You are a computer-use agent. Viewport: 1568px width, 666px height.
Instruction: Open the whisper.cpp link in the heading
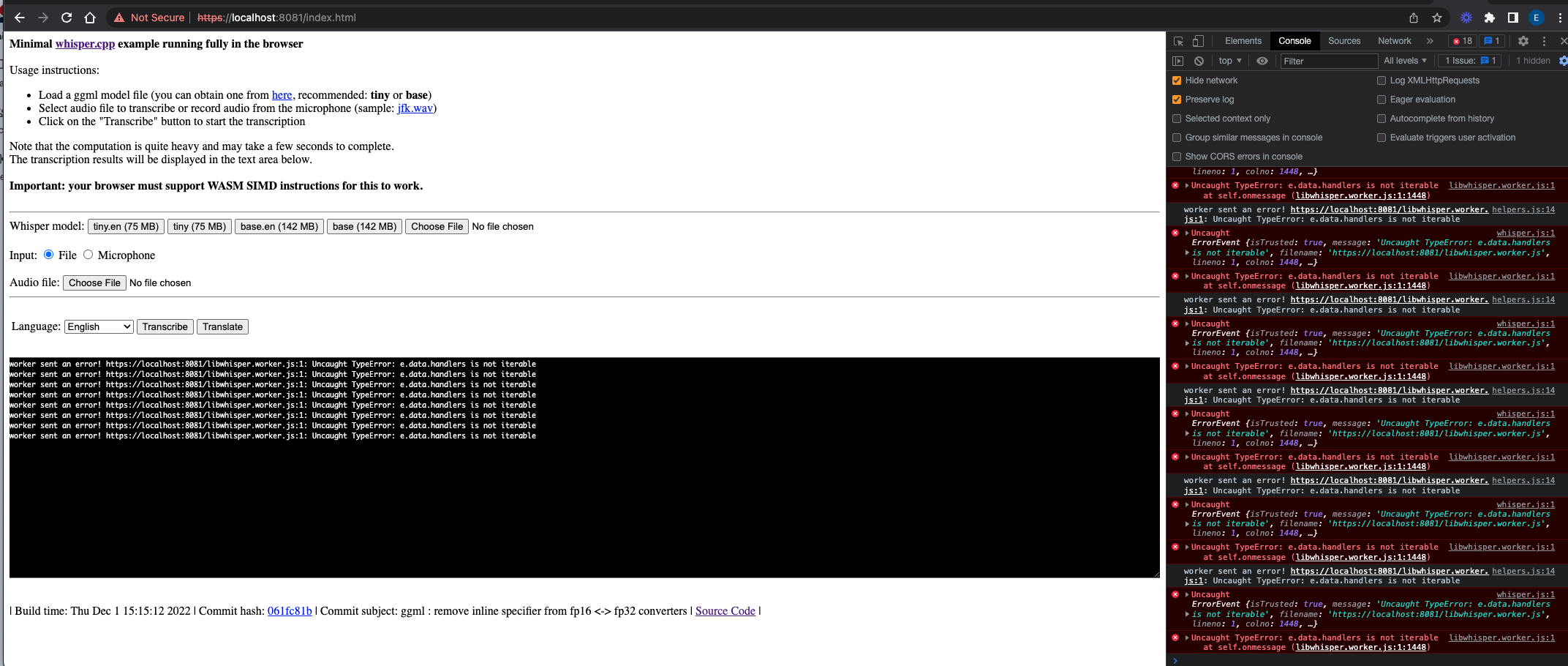[85, 44]
